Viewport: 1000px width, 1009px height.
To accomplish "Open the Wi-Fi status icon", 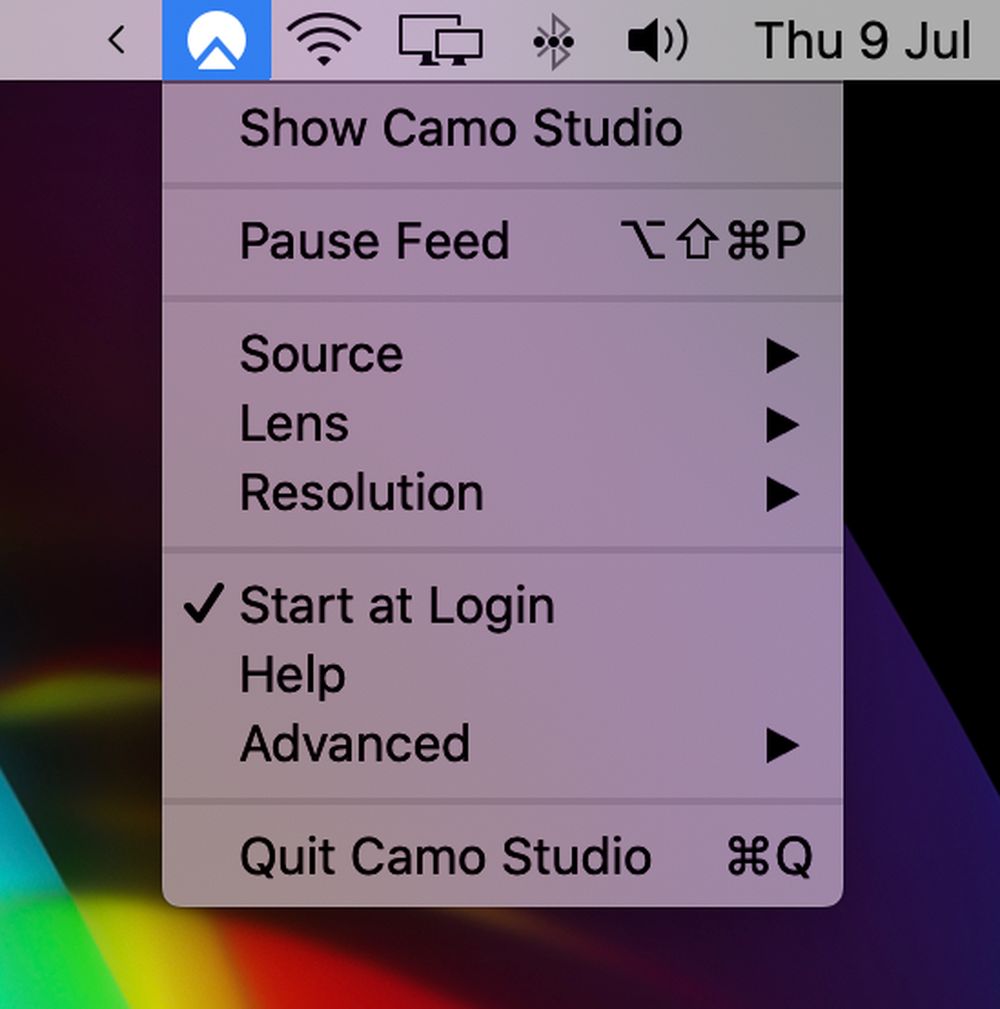I will 324,40.
